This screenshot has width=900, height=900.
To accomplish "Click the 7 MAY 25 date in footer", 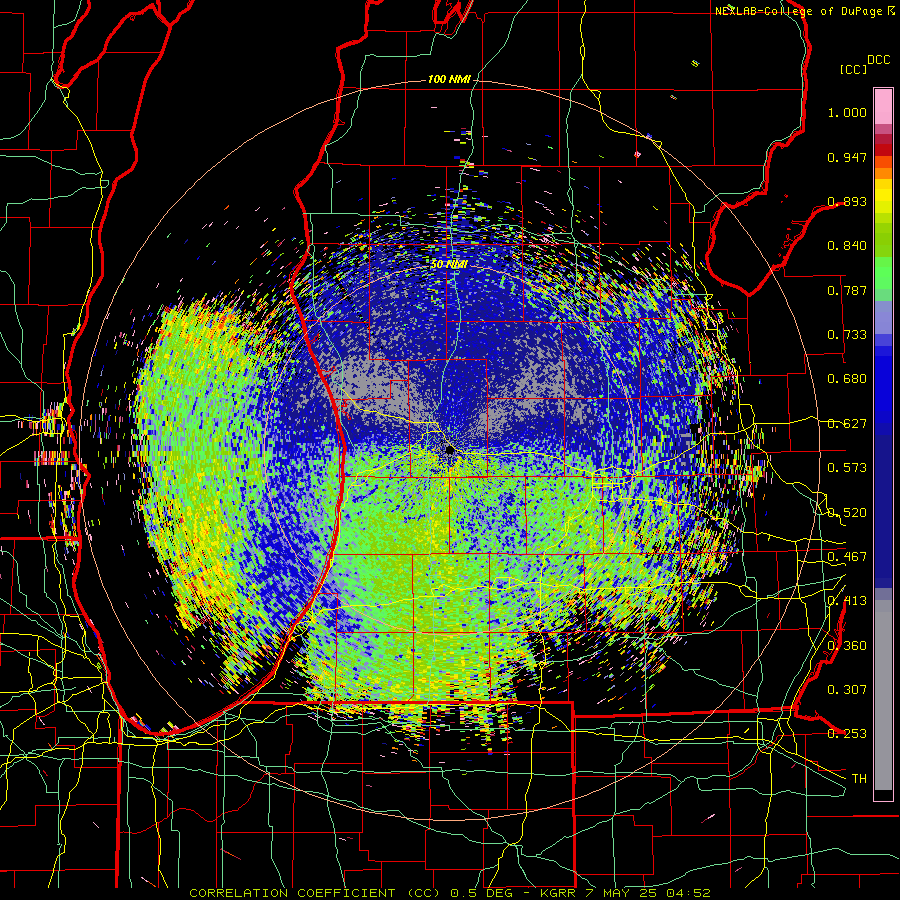I will coord(620,893).
